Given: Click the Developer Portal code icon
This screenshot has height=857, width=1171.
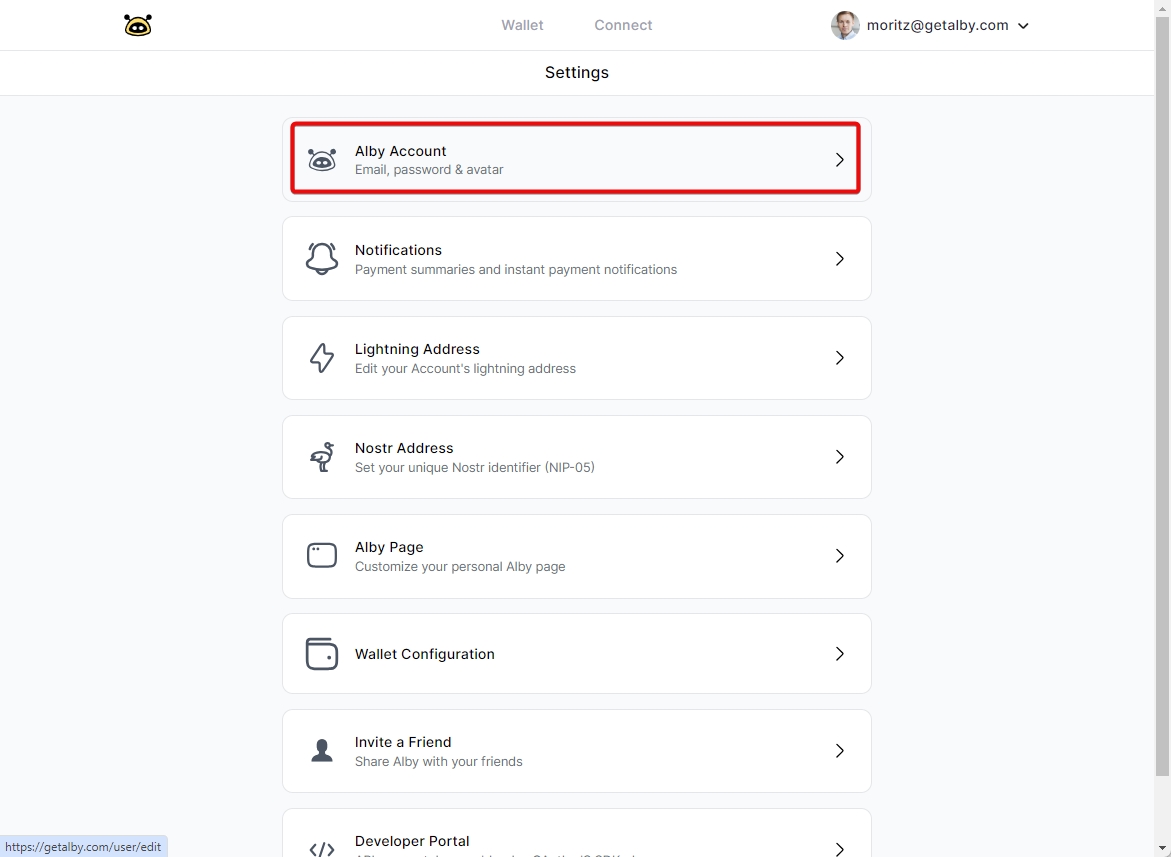Looking at the screenshot, I should pyautogui.click(x=322, y=849).
